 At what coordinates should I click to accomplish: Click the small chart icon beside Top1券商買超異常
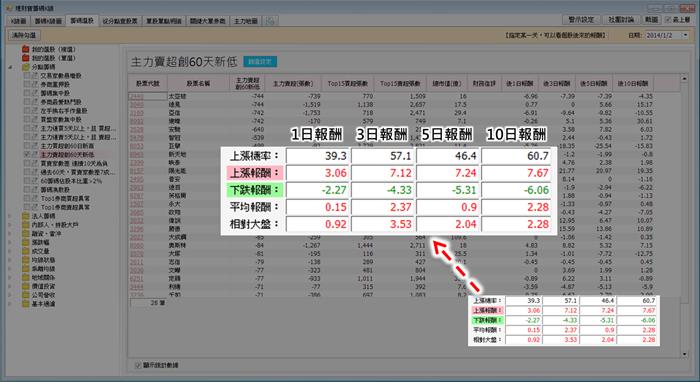35,199
